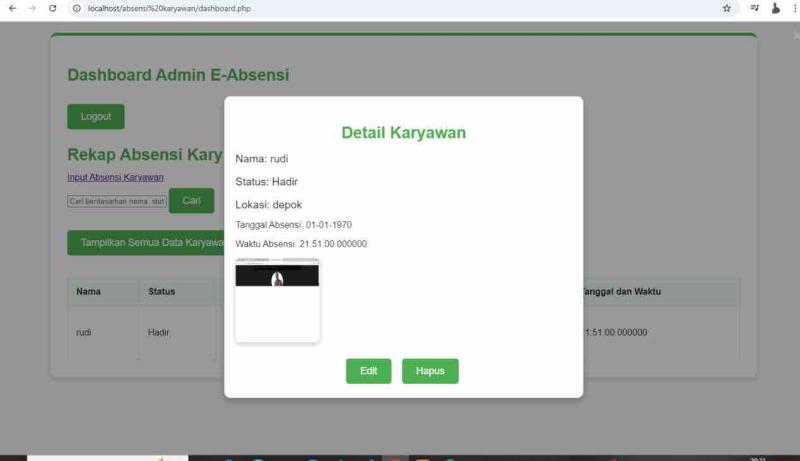The image size is (800, 461).
Task: Open the attendance photo thumbnail
Action: coord(277,300)
